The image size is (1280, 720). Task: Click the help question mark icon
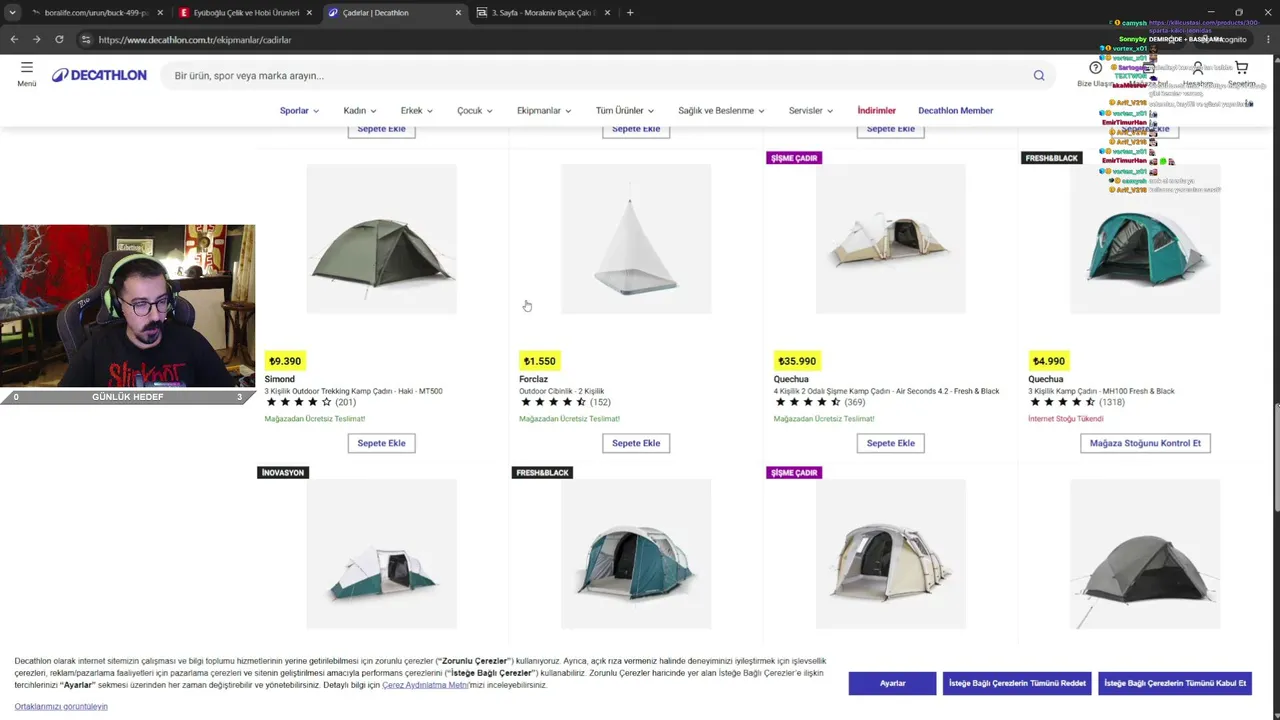[1096, 68]
